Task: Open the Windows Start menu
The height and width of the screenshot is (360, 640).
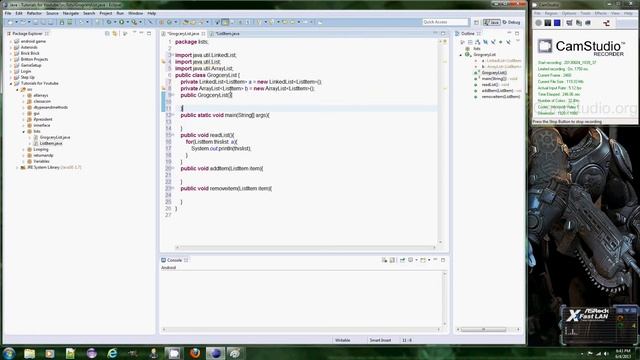Action: click(x=9, y=353)
